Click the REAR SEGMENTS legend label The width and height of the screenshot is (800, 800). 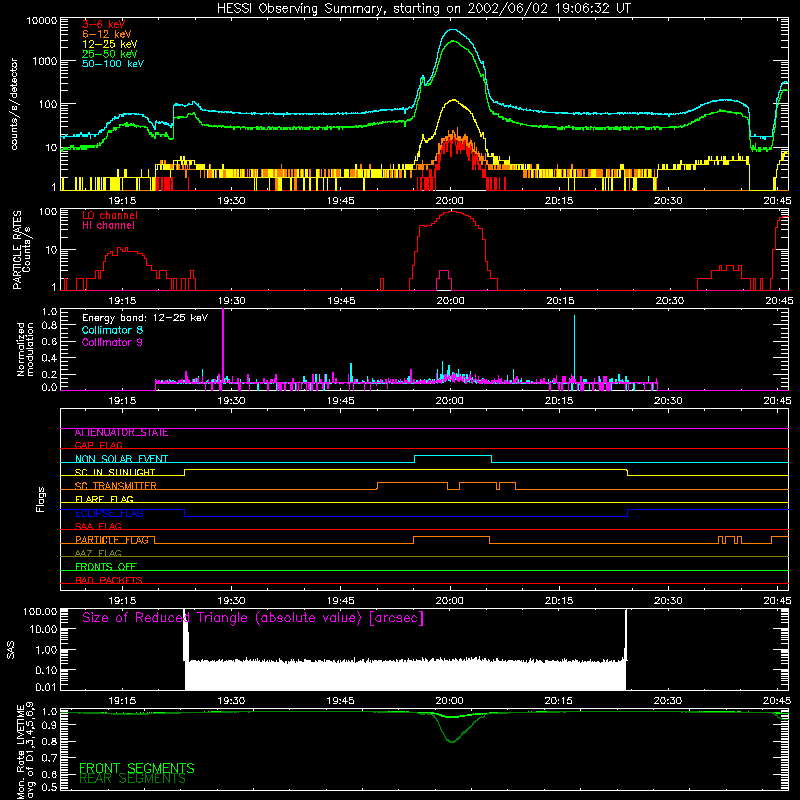tap(132, 779)
